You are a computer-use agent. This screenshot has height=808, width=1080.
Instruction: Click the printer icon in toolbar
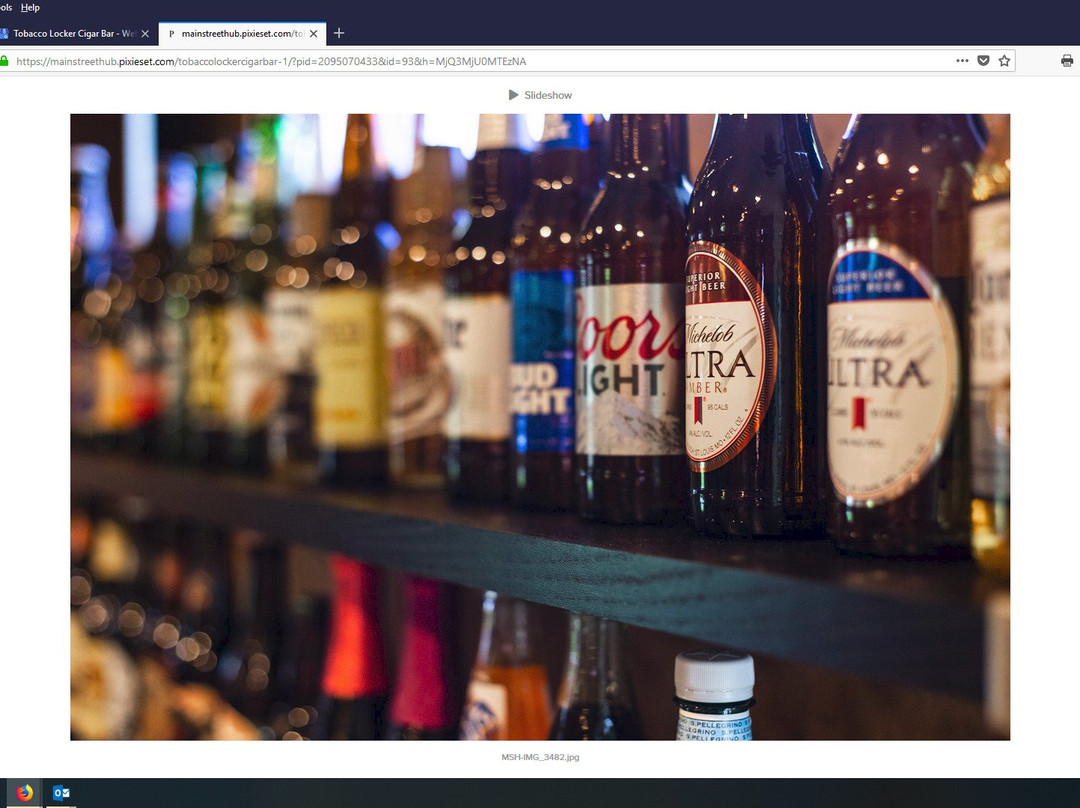[x=1067, y=61]
